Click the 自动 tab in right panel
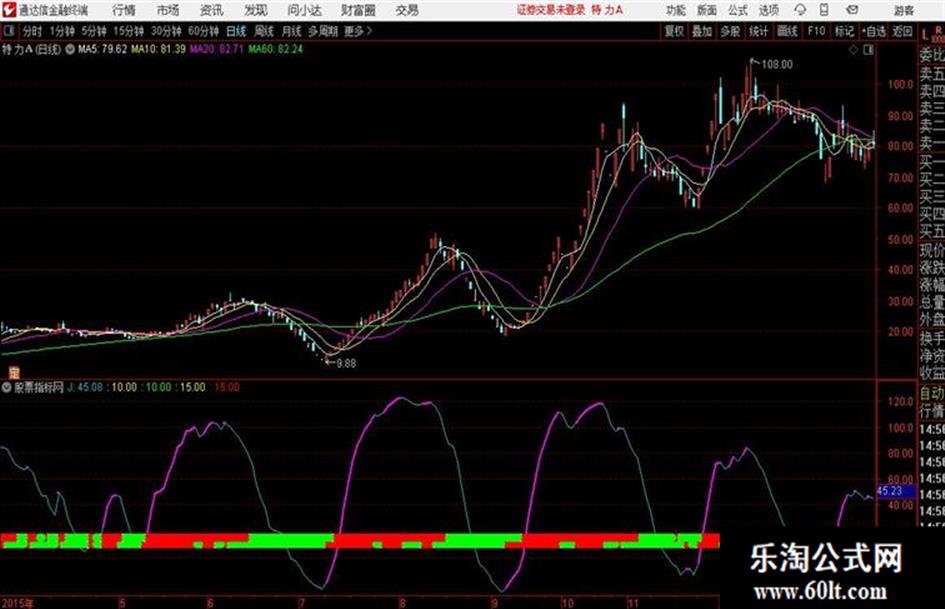 point(932,393)
